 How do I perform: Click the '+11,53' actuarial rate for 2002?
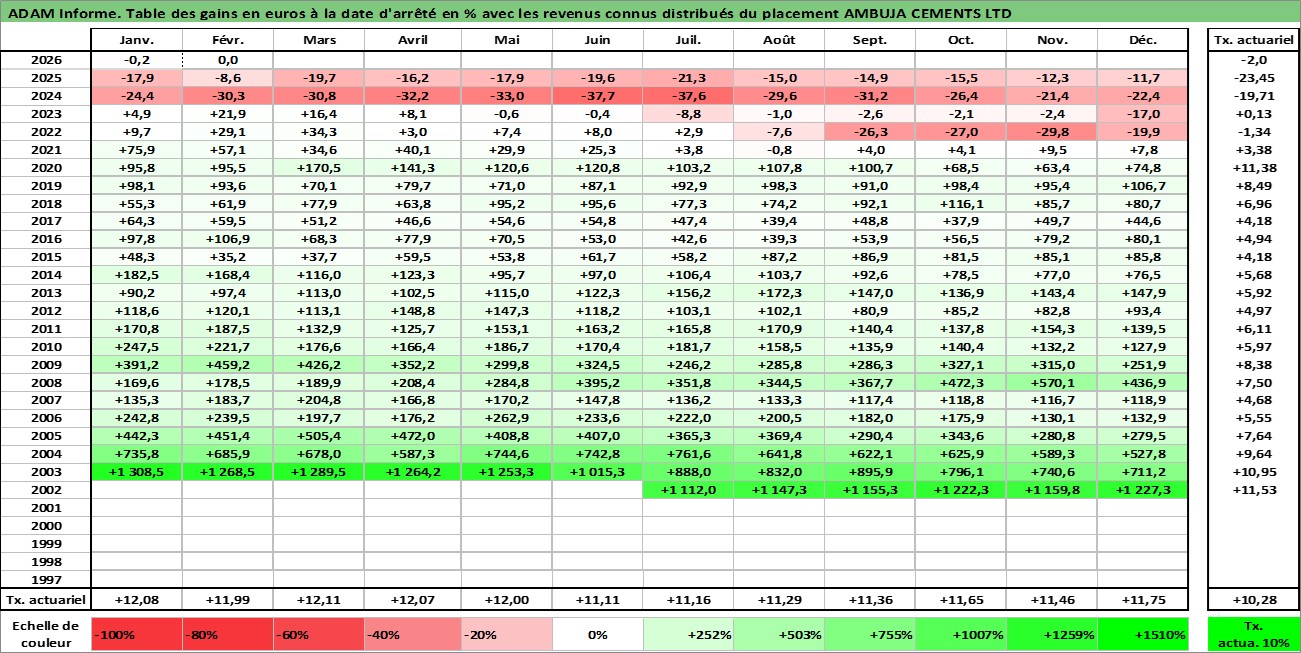(x=1254, y=490)
